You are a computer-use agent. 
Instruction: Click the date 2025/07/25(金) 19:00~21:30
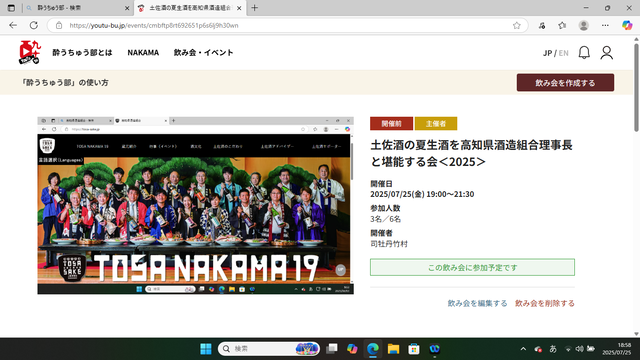pos(422,194)
